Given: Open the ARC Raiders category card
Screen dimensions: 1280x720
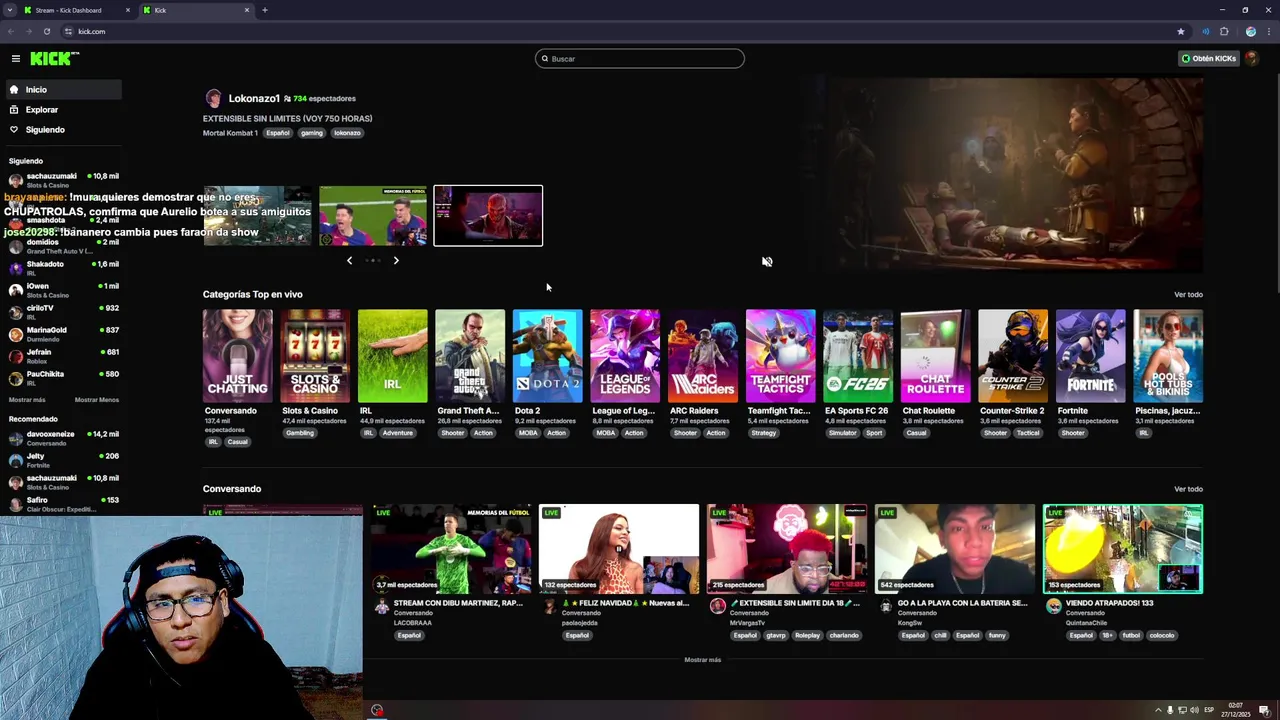Looking at the screenshot, I should pyautogui.click(x=703, y=356).
